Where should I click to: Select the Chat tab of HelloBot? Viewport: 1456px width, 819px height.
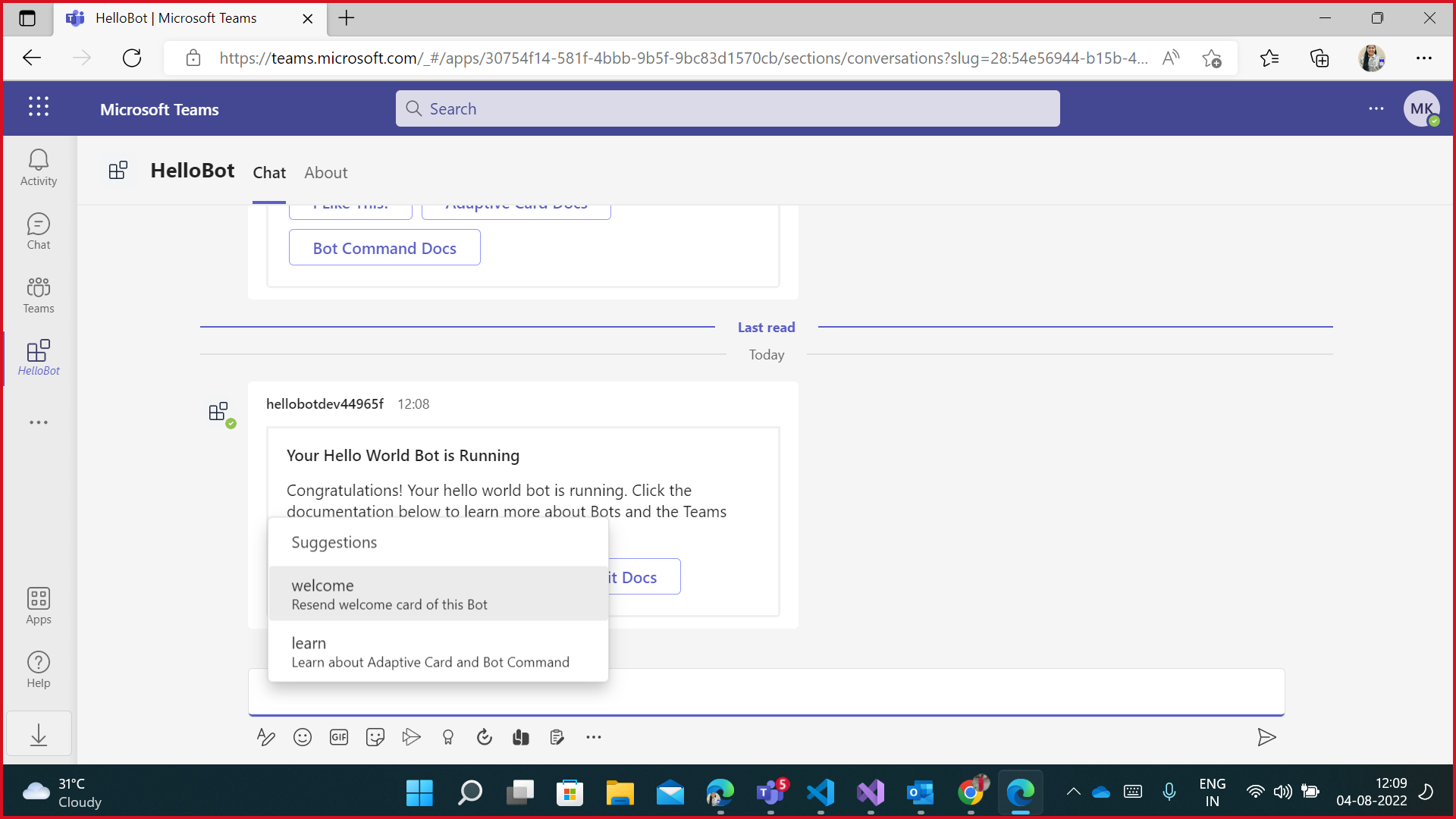tap(269, 173)
